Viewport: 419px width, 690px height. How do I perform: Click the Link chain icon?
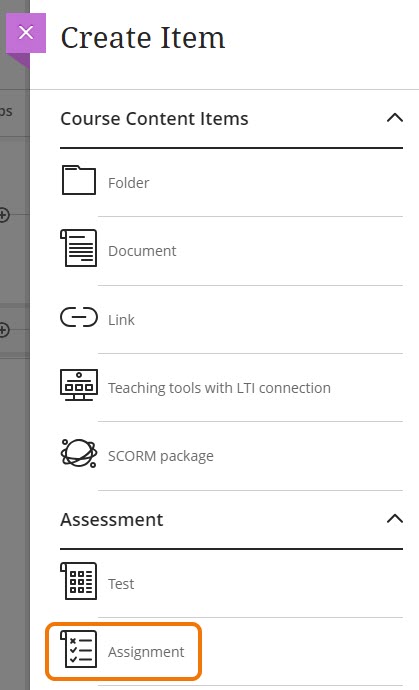79,317
